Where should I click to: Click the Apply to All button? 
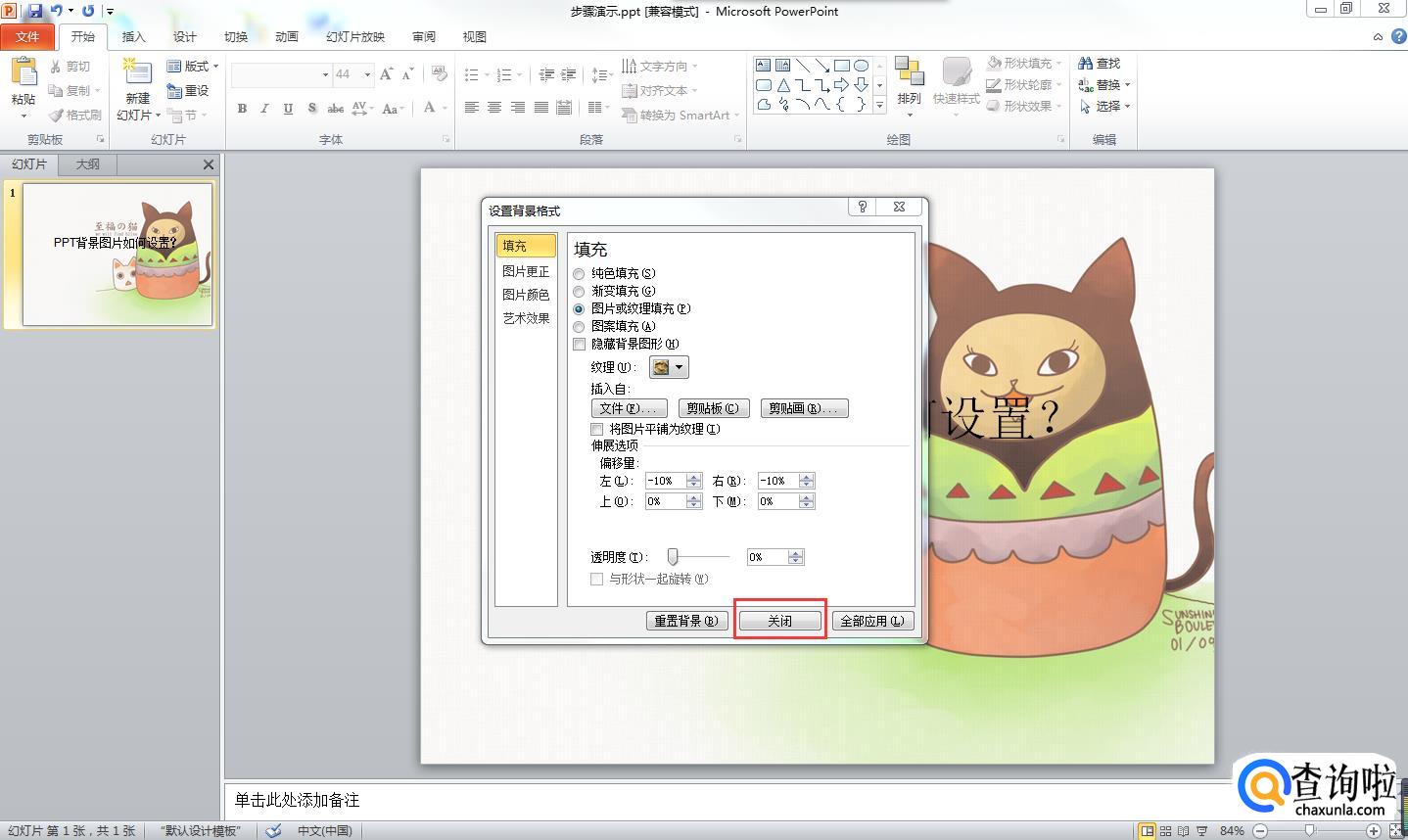point(872,621)
